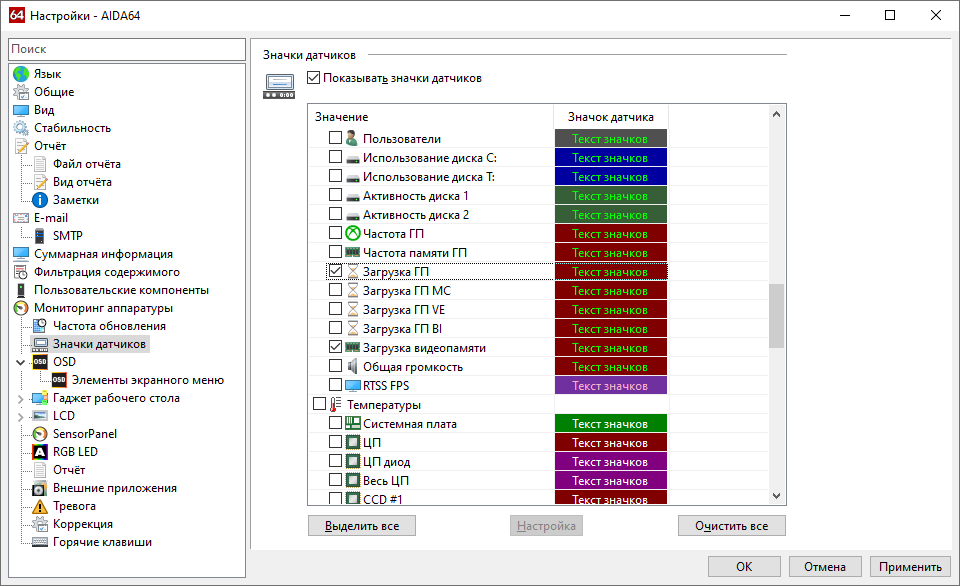Check the Использование диска C: box

(x=336, y=156)
